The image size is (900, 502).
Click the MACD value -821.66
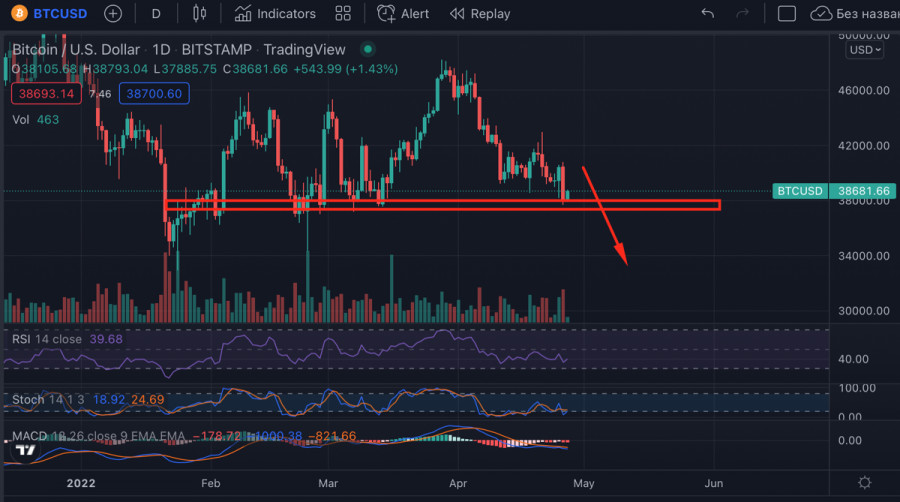pyautogui.click(x=332, y=436)
